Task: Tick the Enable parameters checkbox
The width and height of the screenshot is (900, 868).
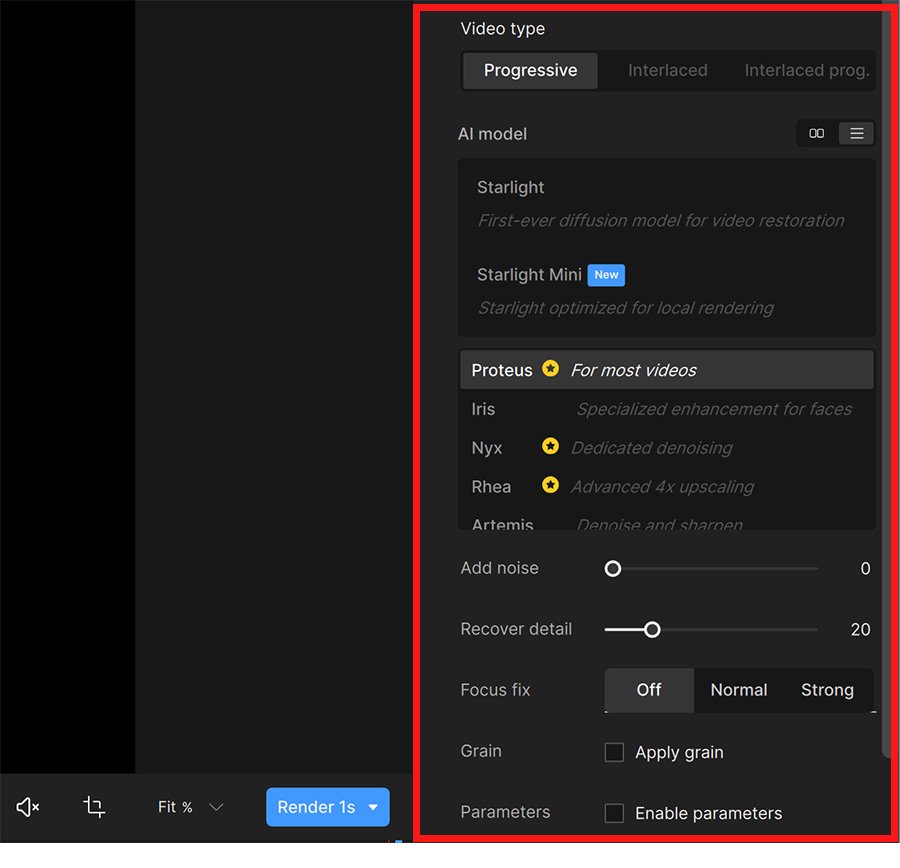Action: [614, 813]
